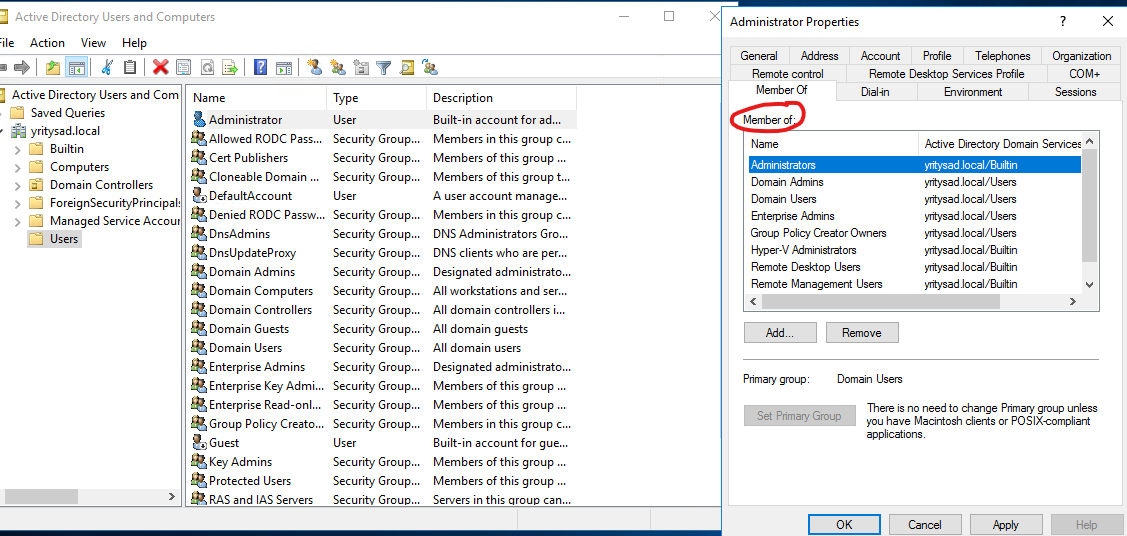Click the red X Delete icon
Image resolution: width=1127 pixels, height=536 pixels.
coord(161,68)
